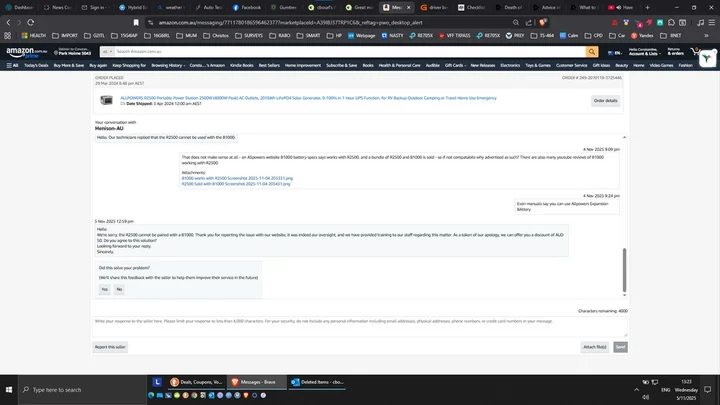Open the All hamburger menu on Amazon
Viewport: 720px width, 405px height.
pos(12,66)
